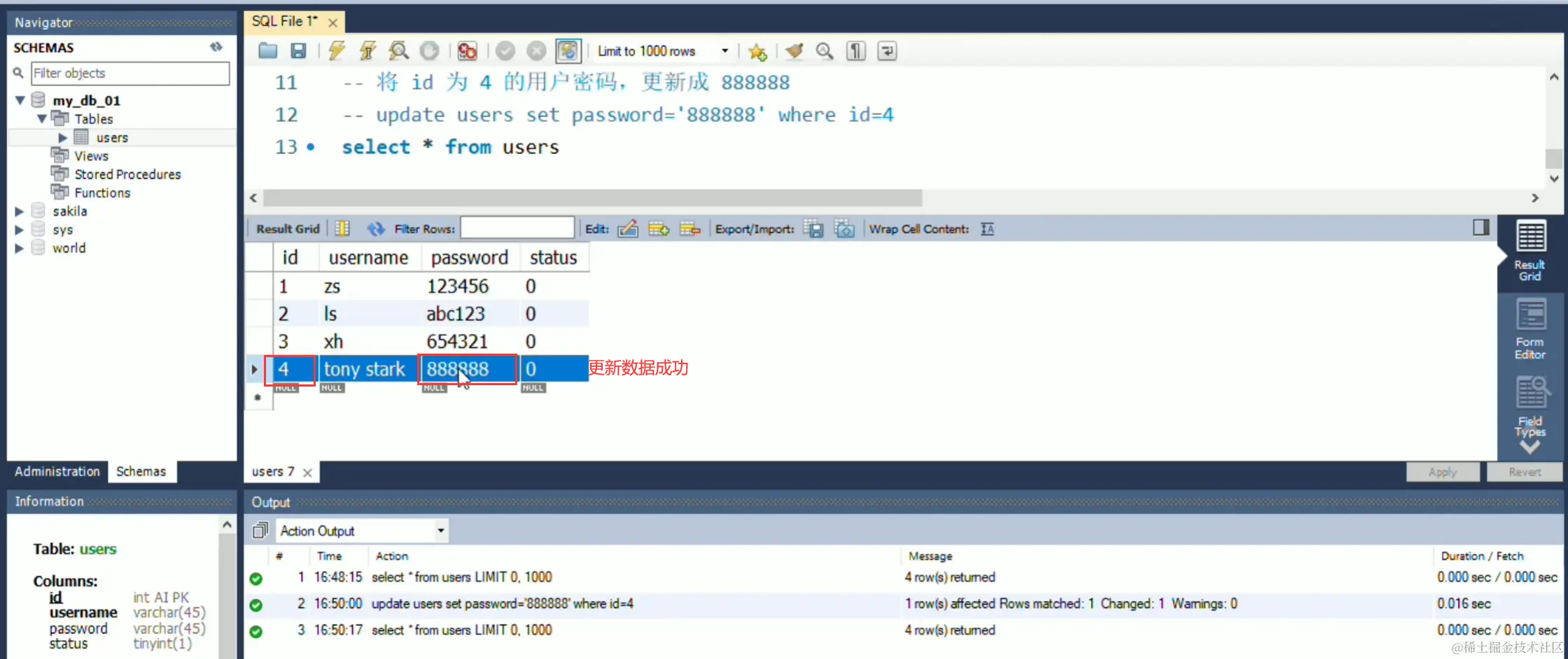Open a SQL script file folder icon
Viewport: 1568px width, 659px height.
267,50
